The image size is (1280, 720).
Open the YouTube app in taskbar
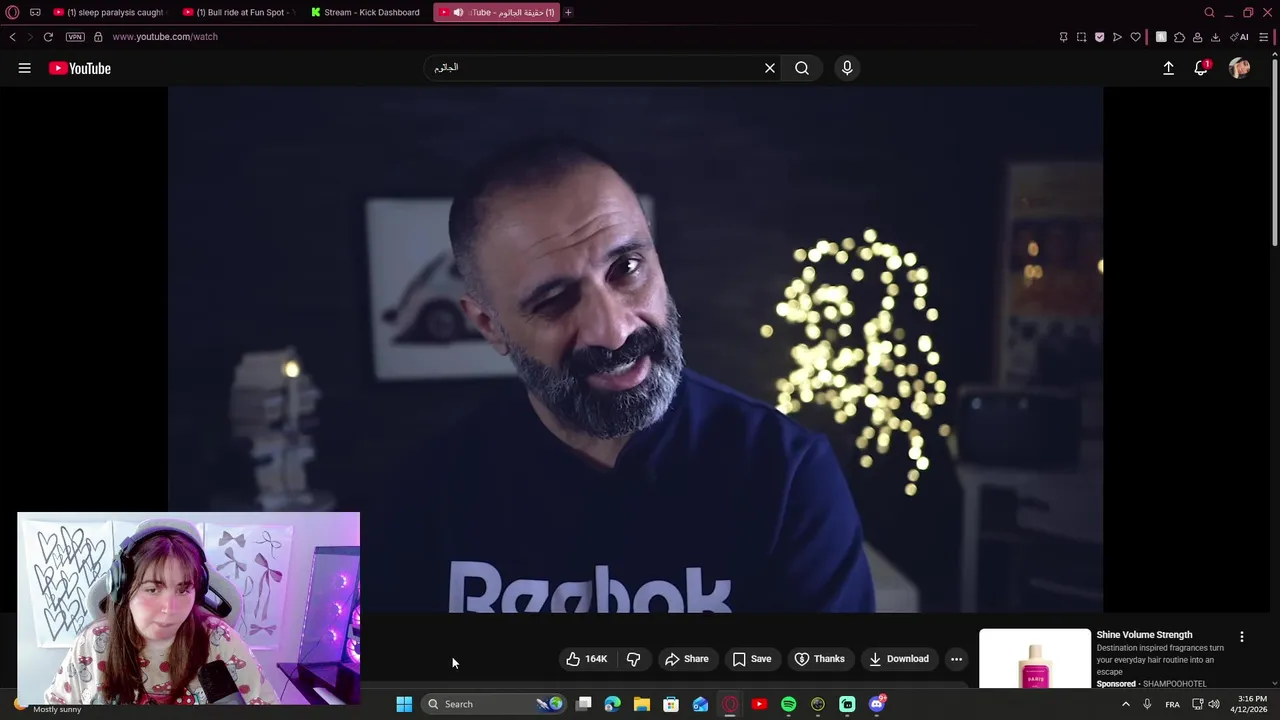(x=759, y=704)
